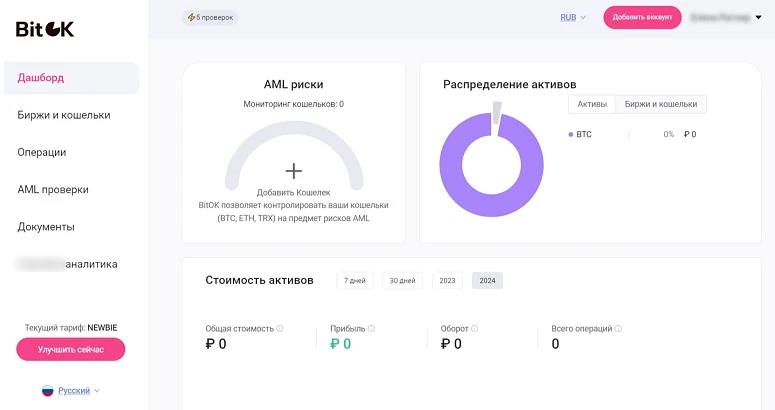This screenshot has width=775, height=410.
Task: Expand the user account menu
Action: pyautogui.click(x=758, y=17)
